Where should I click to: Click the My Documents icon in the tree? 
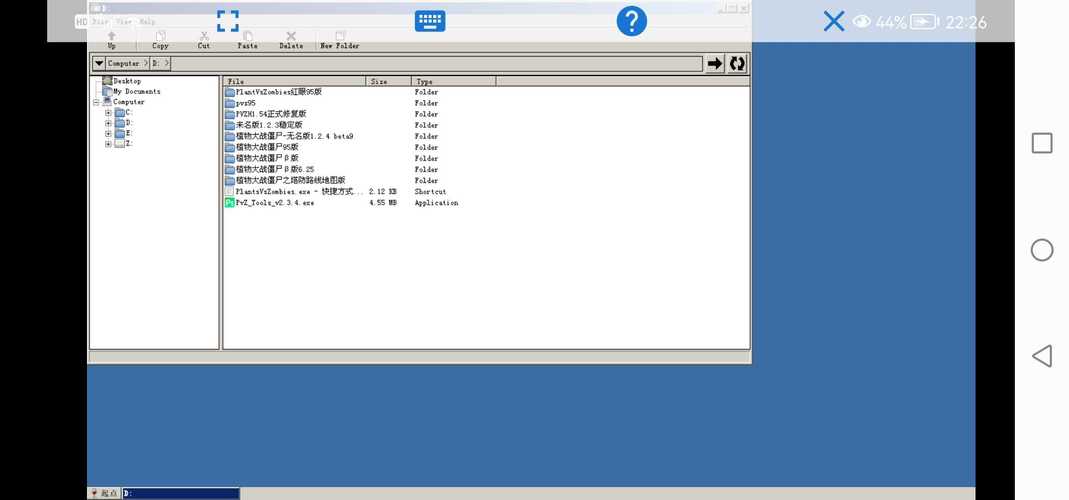coord(107,91)
